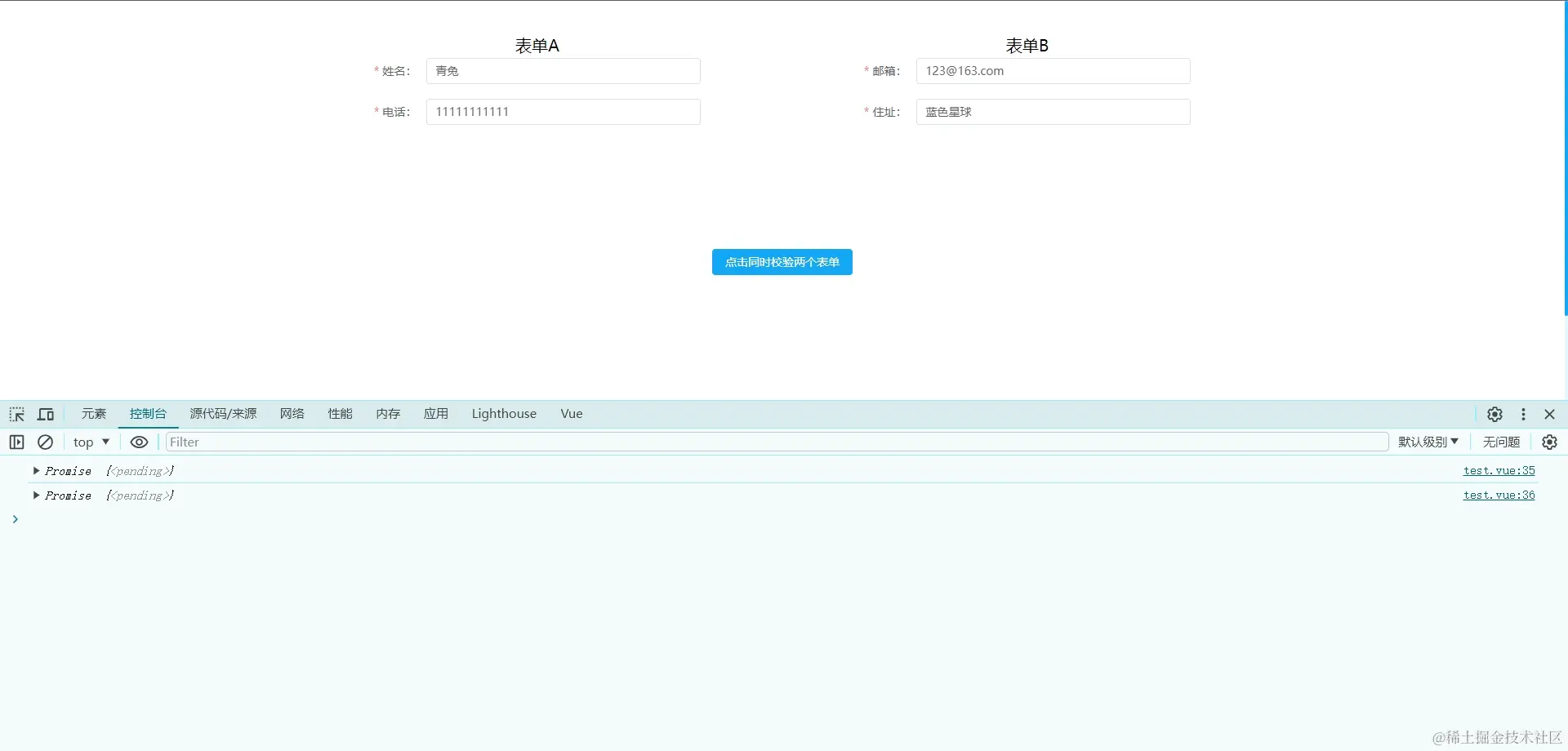Screen dimensions: 1568x751
Task: Focus the 姓名 input field
Action: coord(563,71)
